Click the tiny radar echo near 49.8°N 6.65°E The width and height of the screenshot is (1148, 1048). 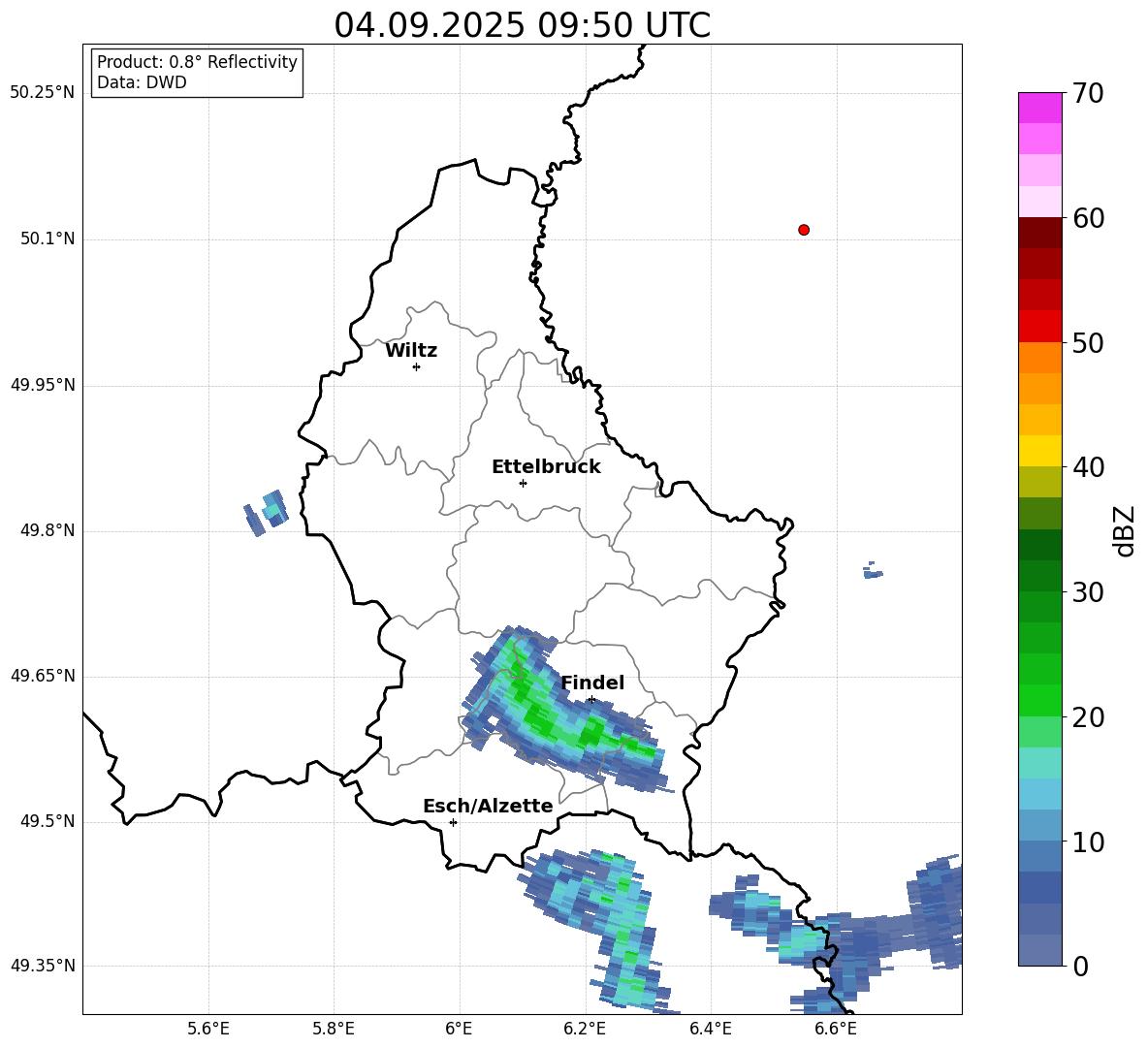coord(873,571)
